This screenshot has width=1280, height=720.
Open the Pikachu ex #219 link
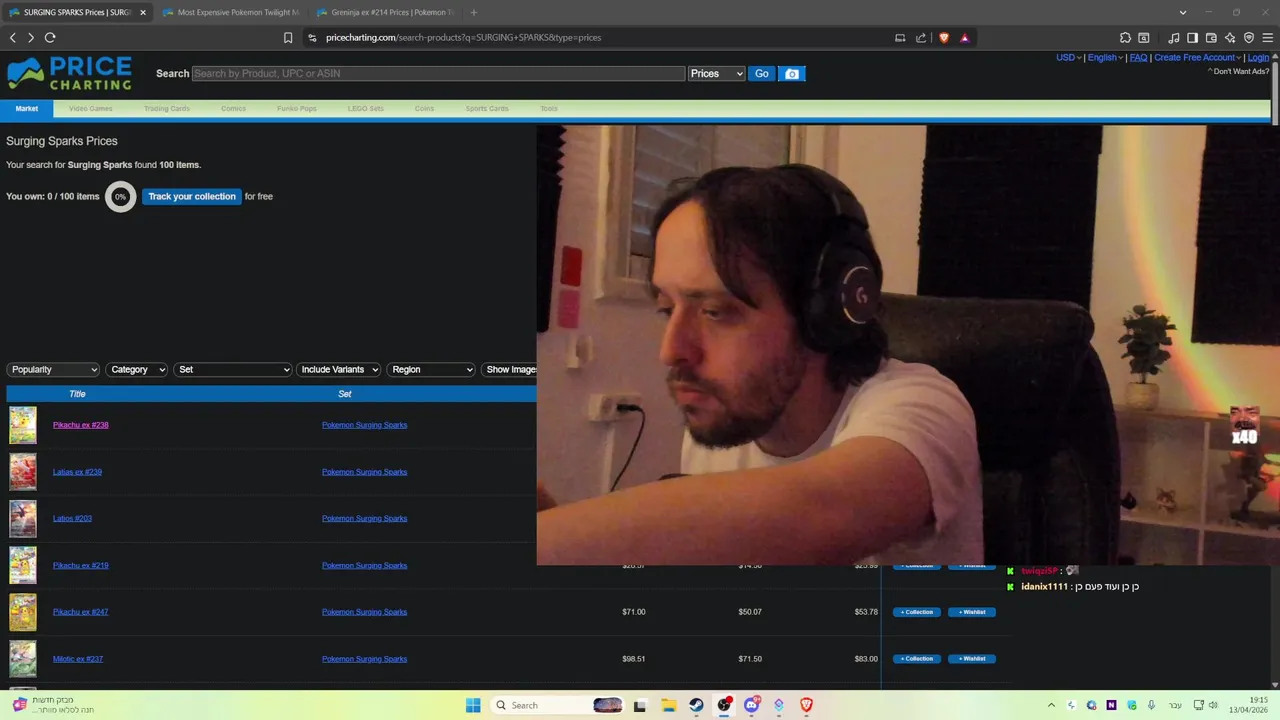(81, 565)
